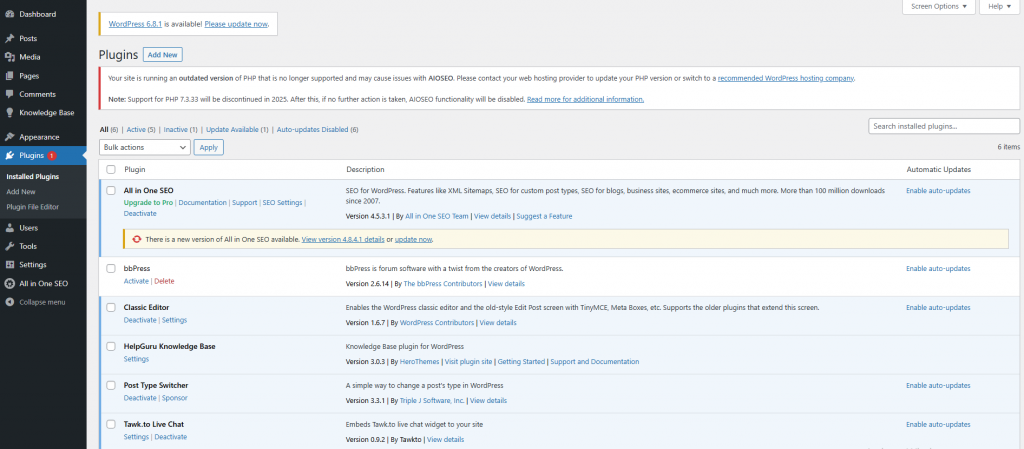1024x449 pixels.
Task: Click the Please update now link
Action: 236,23
